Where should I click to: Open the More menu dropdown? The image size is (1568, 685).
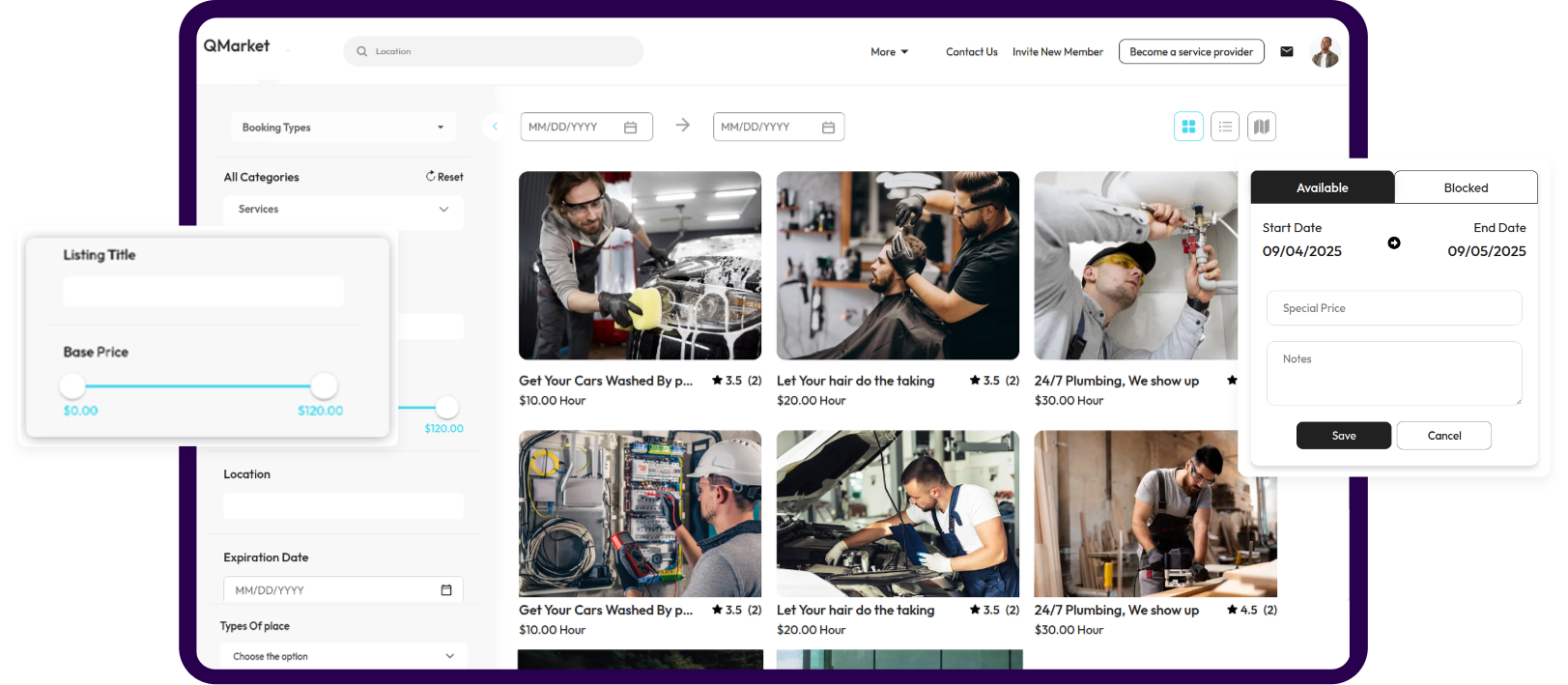tap(889, 52)
